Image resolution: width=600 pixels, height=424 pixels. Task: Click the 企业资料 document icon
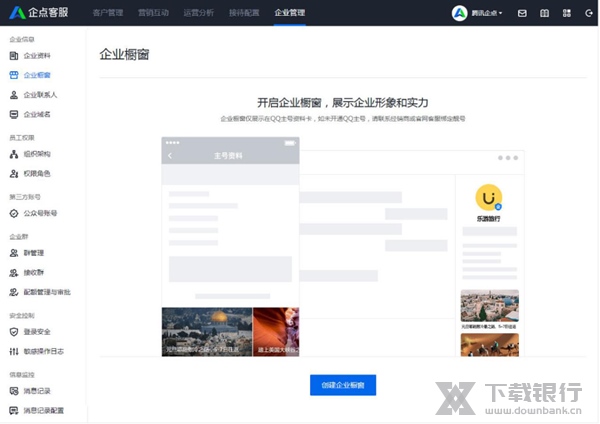pyautogui.click(x=14, y=56)
